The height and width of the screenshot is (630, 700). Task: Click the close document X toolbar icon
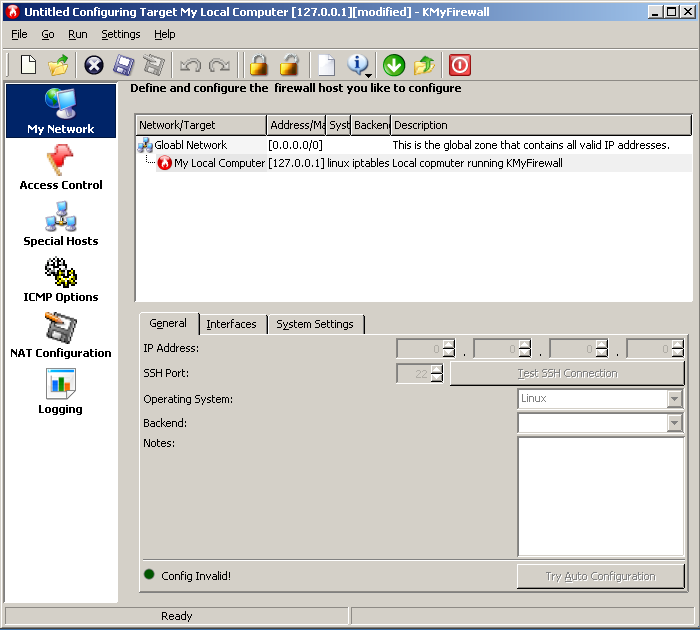coord(94,65)
